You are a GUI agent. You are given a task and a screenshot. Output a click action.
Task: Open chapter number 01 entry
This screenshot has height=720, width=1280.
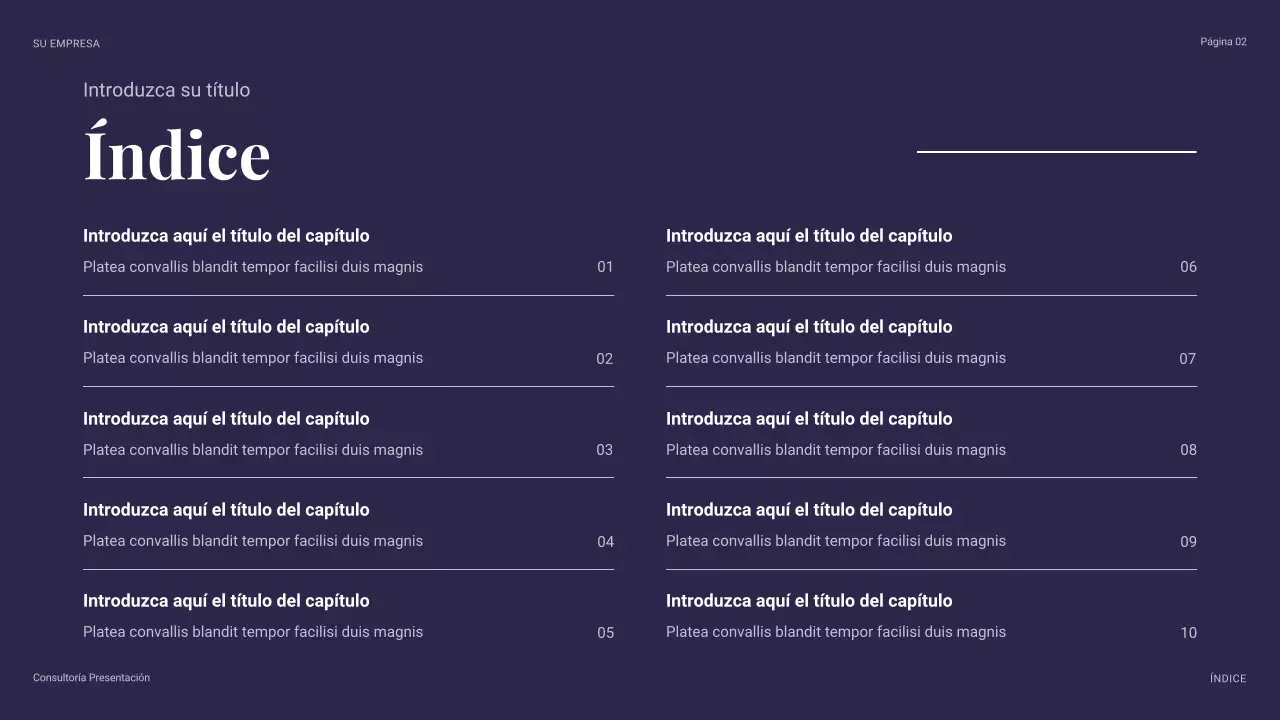[x=605, y=267]
